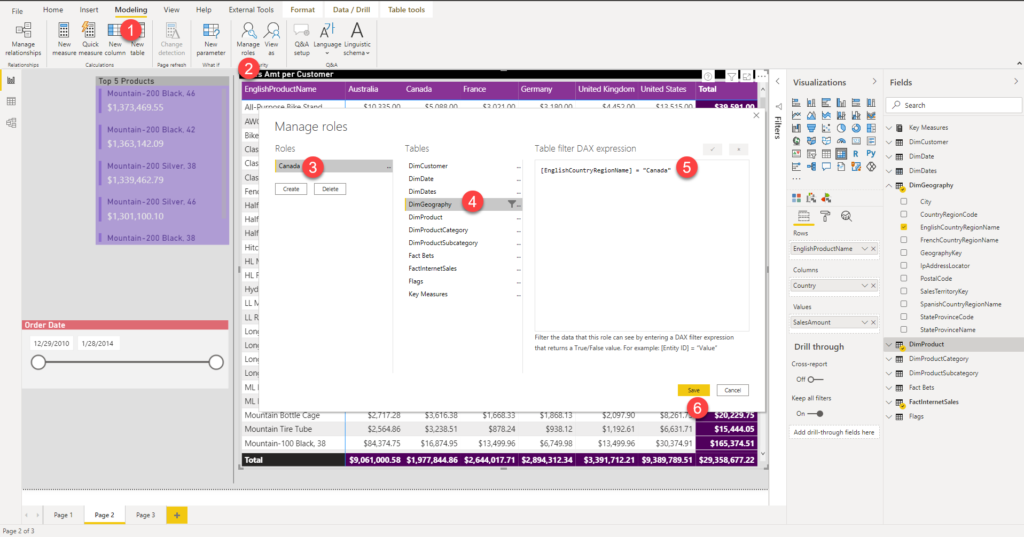The image size is (1024, 537).
Task: Click the Quick measure icon
Action: click(90, 39)
